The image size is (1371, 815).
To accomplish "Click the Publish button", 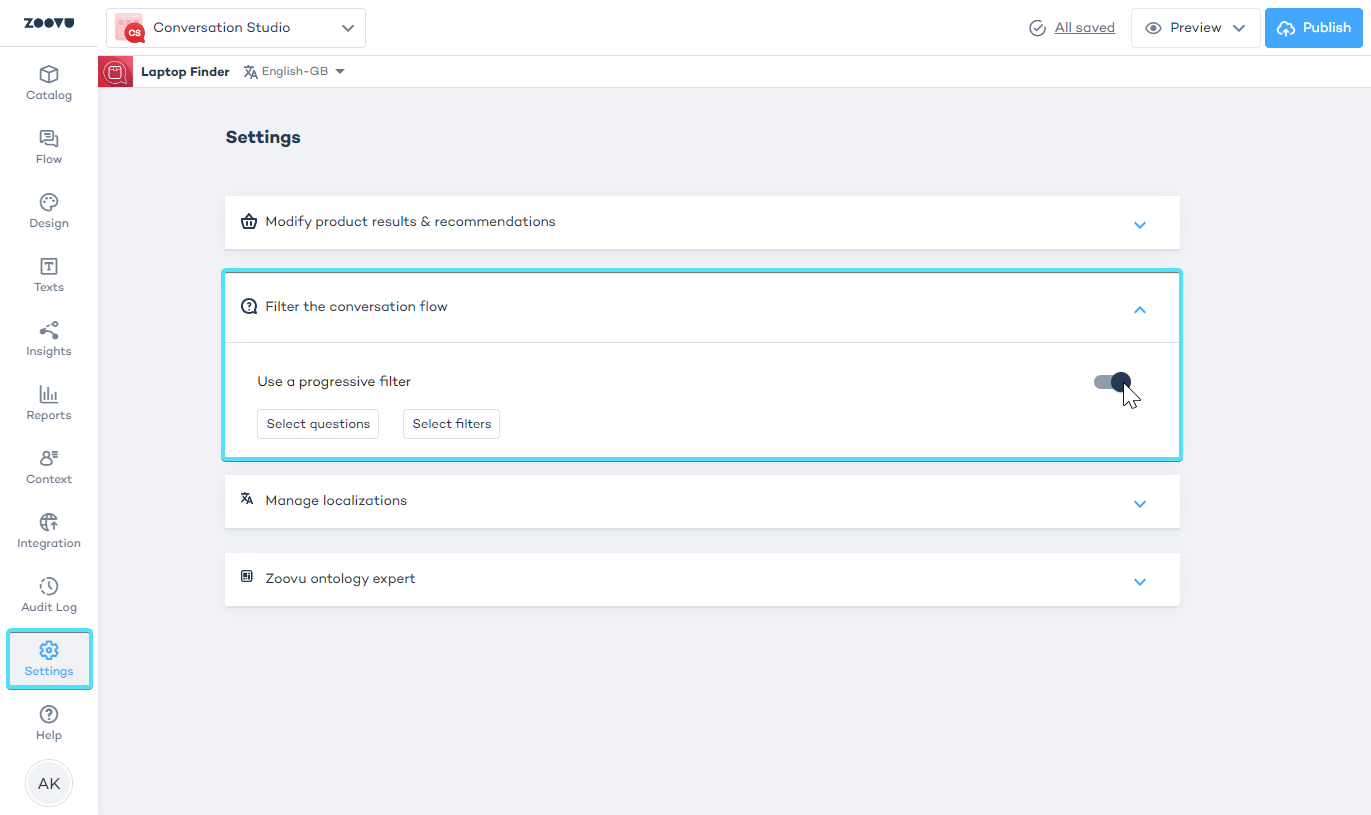I will point(1313,28).
